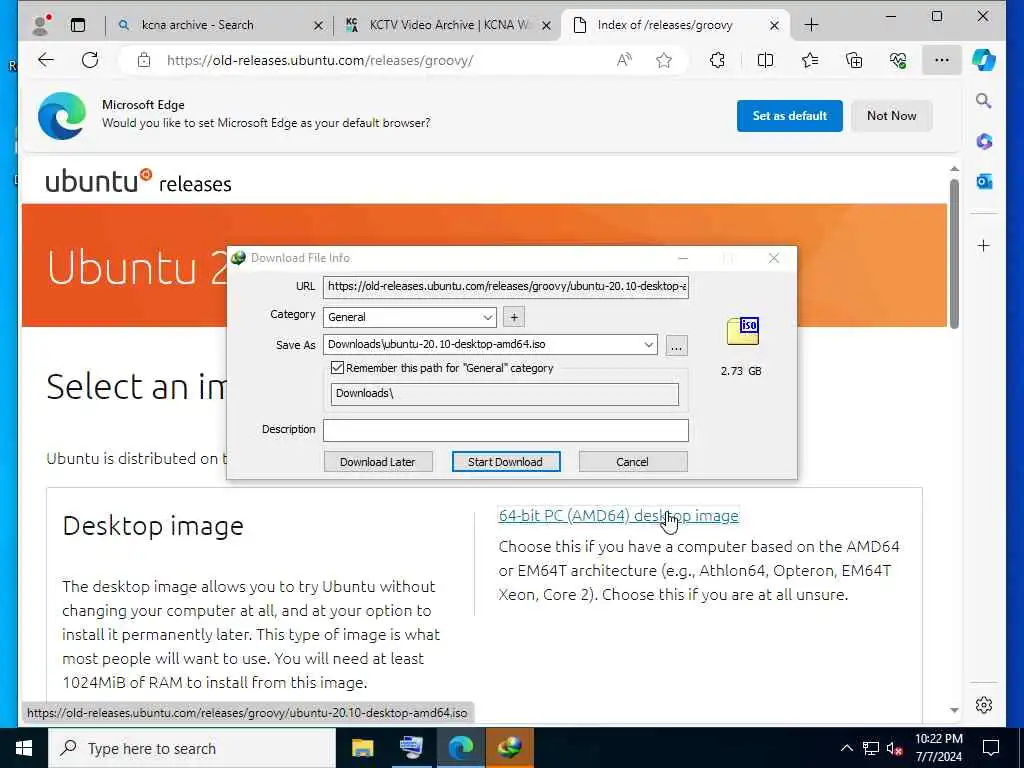Click the Microsoft Edge logo in prompt
1024x768 pixels.
(x=62, y=116)
